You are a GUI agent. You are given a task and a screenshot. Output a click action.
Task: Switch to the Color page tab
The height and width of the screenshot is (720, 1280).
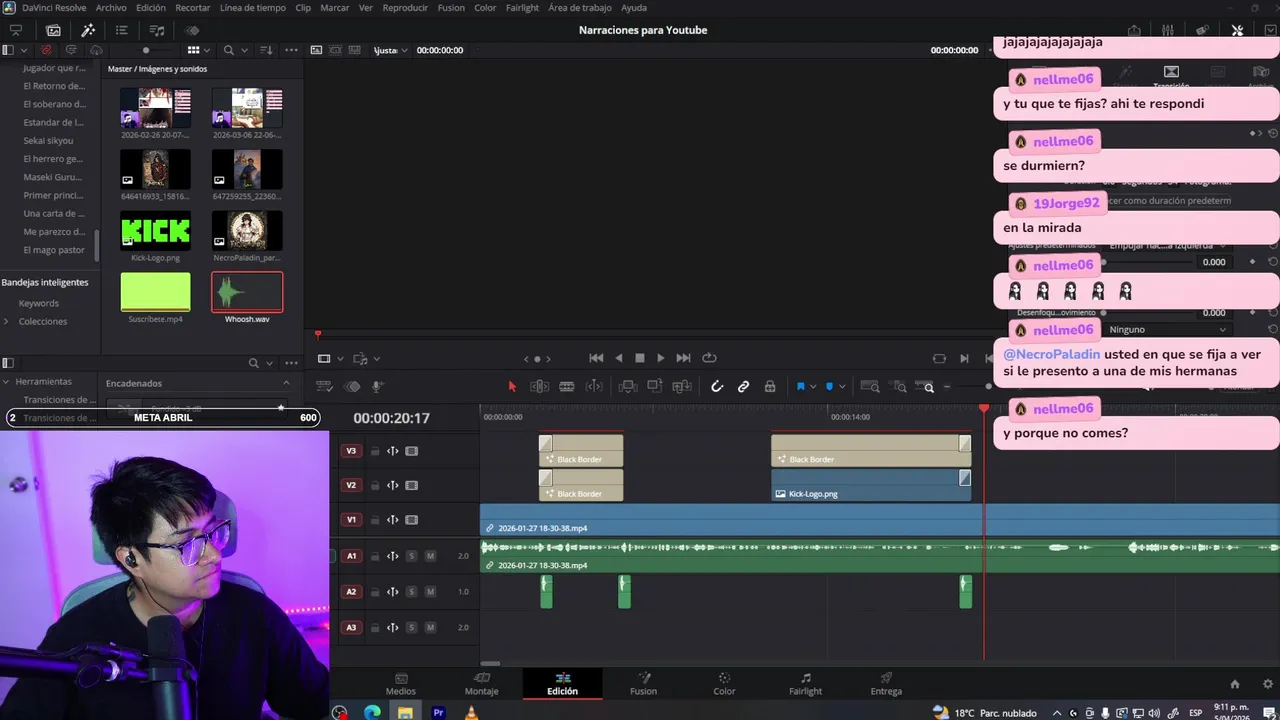pos(724,684)
